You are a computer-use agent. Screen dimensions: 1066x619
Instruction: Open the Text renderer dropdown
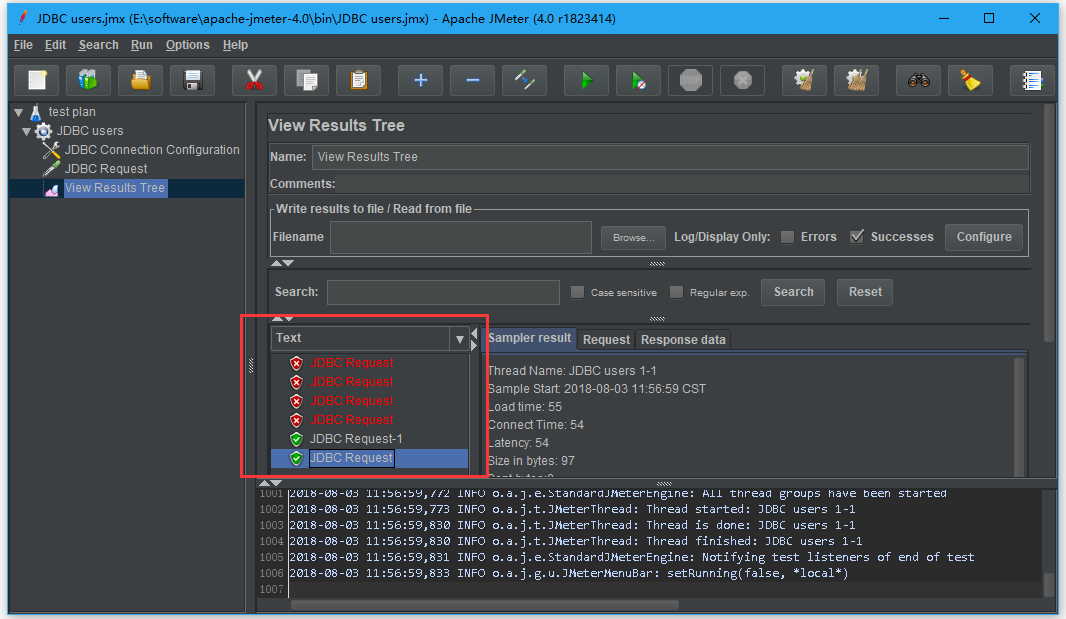coord(459,339)
